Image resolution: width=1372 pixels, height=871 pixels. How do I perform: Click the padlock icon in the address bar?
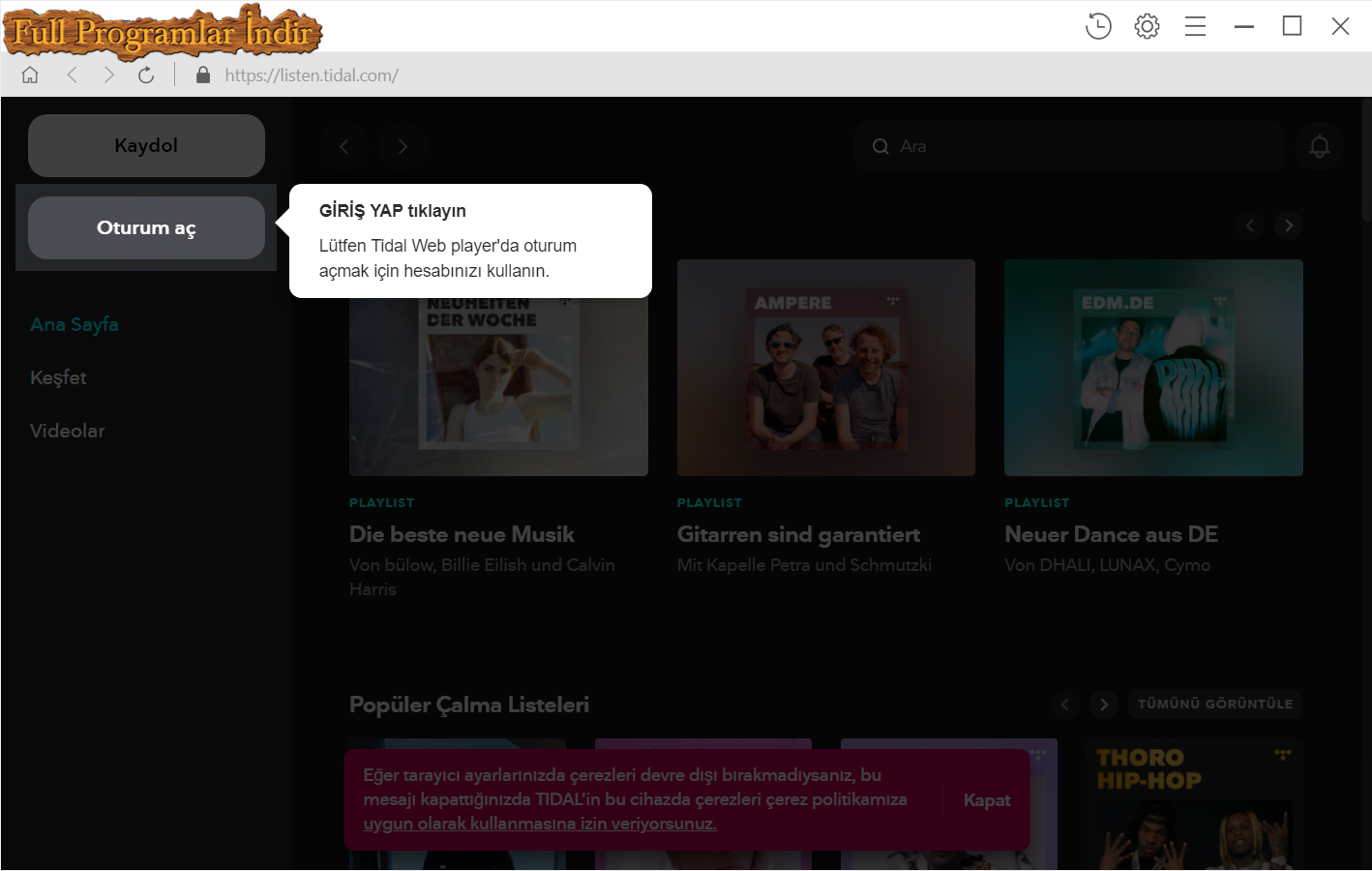[202, 74]
